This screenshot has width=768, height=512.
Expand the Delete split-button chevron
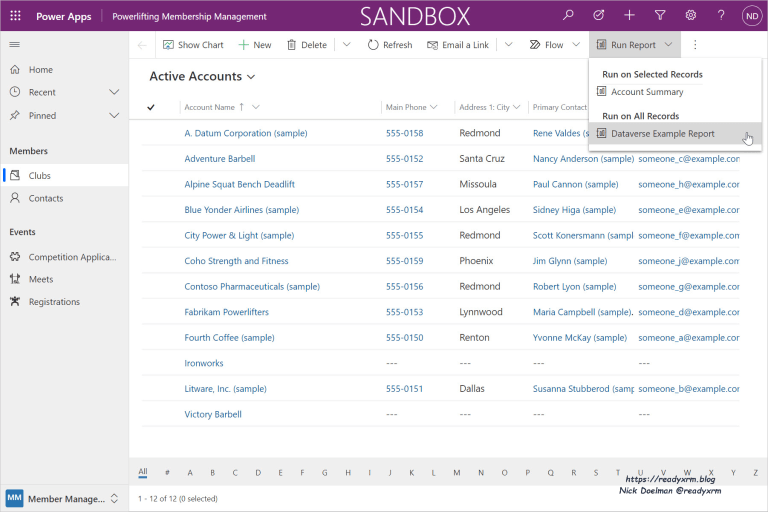pyautogui.click(x=347, y=45)
